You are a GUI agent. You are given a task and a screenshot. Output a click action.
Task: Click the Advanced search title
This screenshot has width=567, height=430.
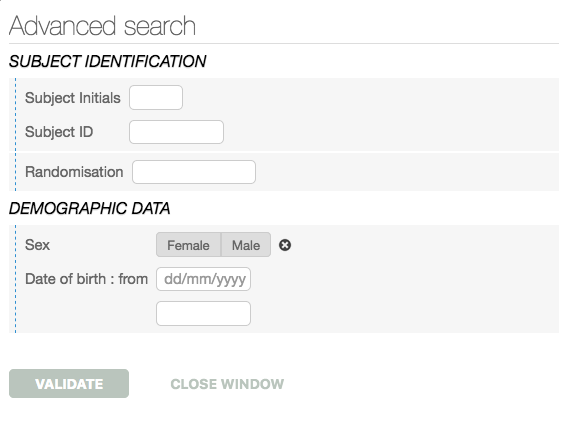click(x=102, y=26)
